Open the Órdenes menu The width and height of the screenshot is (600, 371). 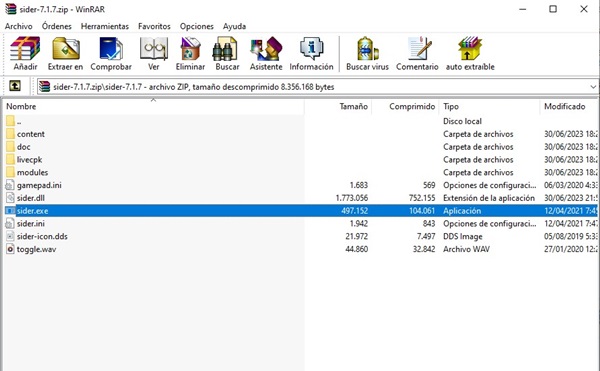[57, 26]
